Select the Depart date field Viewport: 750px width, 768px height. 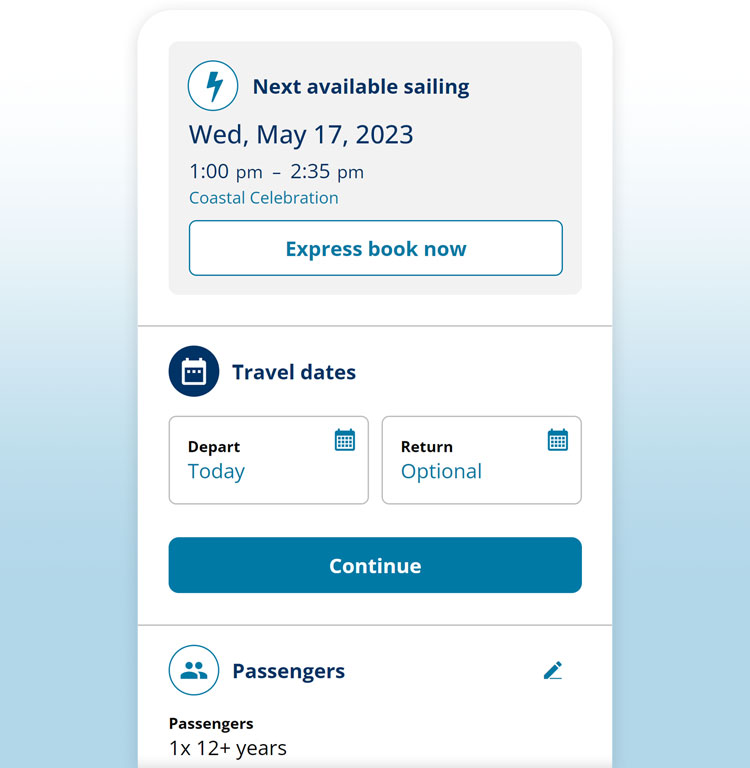pos(268,460)
